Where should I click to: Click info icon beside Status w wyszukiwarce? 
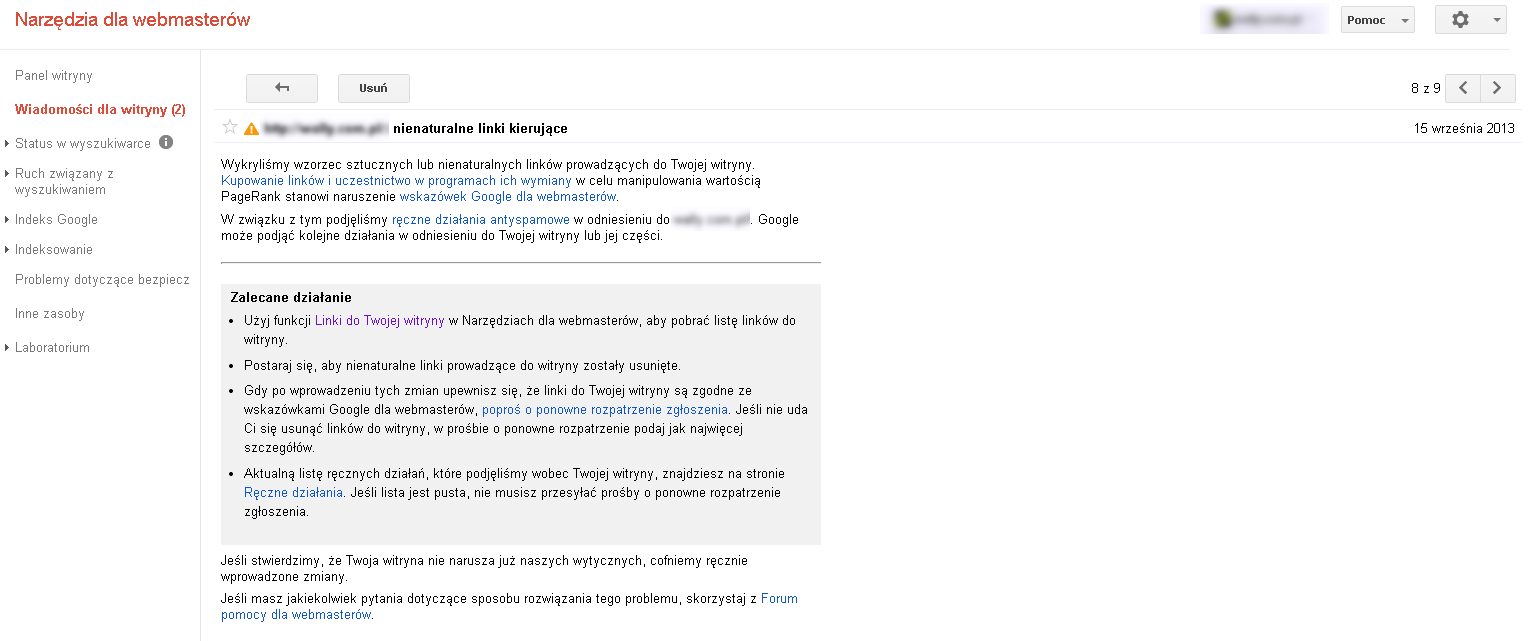[x=166, y=142]
